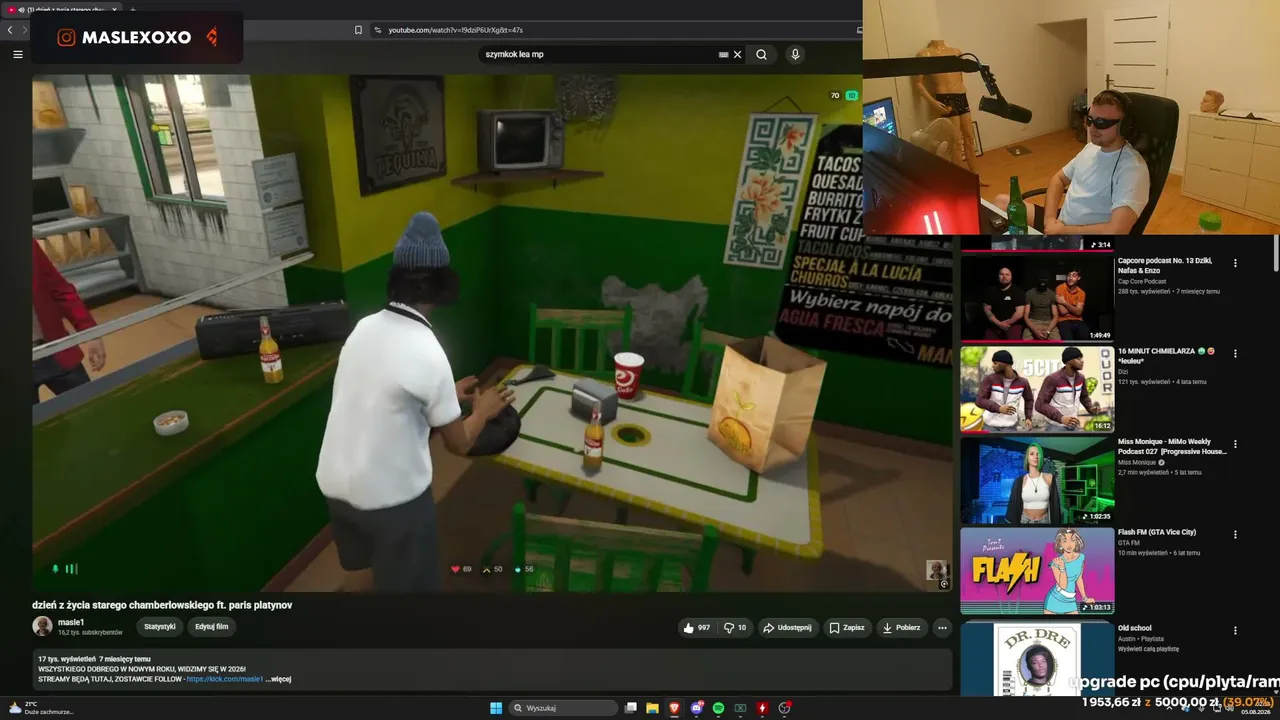Open the Flash FM (GTA Vice City) title
This screenshot has width=1280, height=720.
click(1157, 532)
